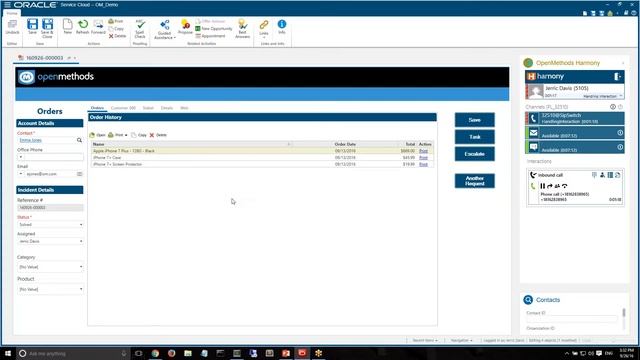
Task: Run Spell Check from the ribbon
Action: coord(140,29)
